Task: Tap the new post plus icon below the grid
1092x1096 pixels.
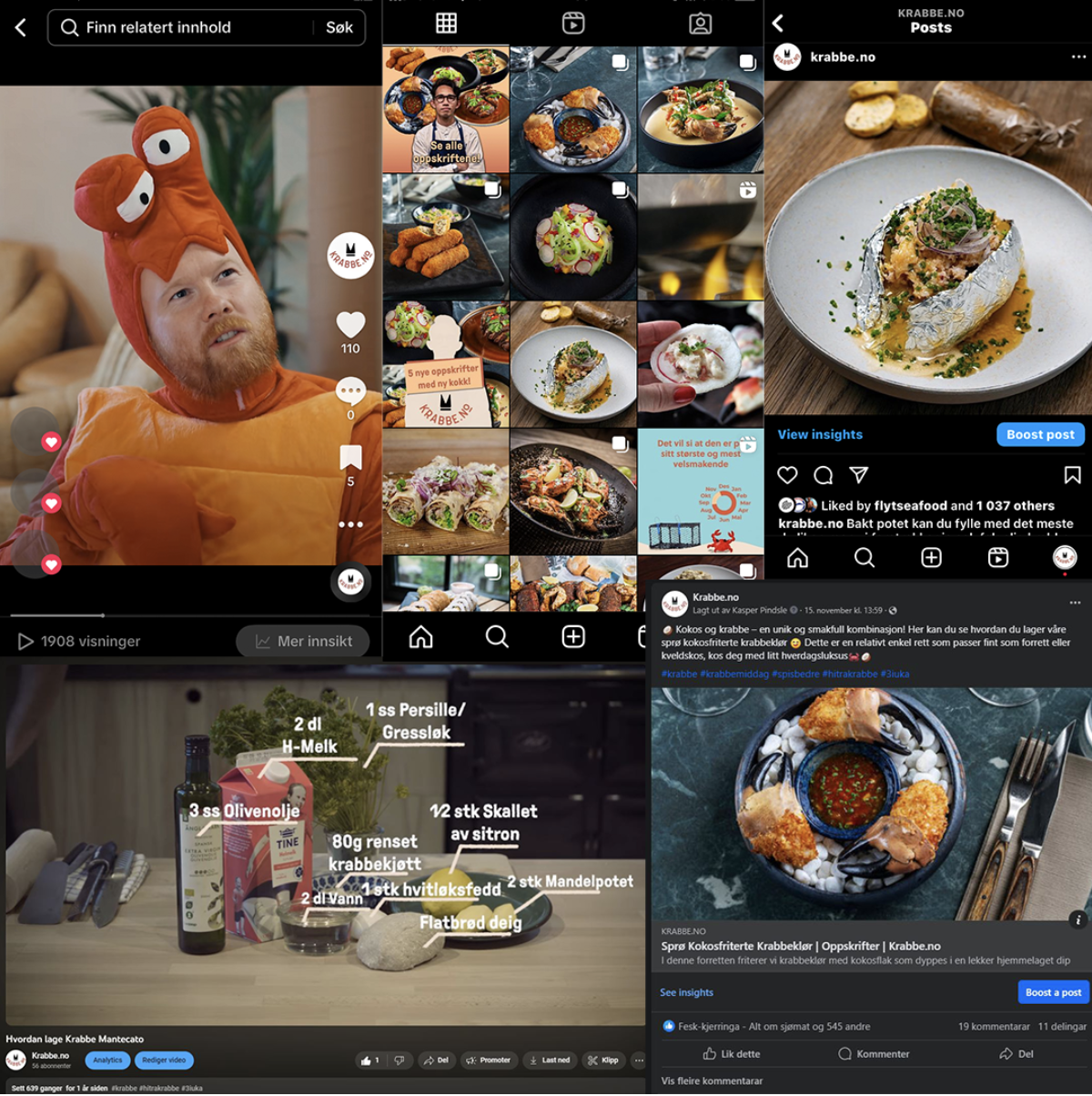Action: [573, 636]
